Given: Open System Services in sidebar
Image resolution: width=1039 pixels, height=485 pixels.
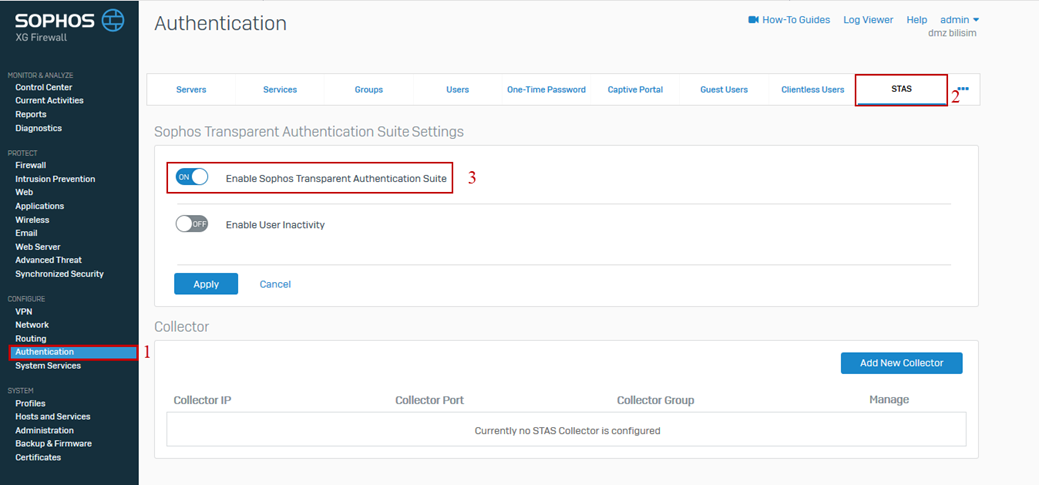Looking at the screenshot, I should pos(48,366).
